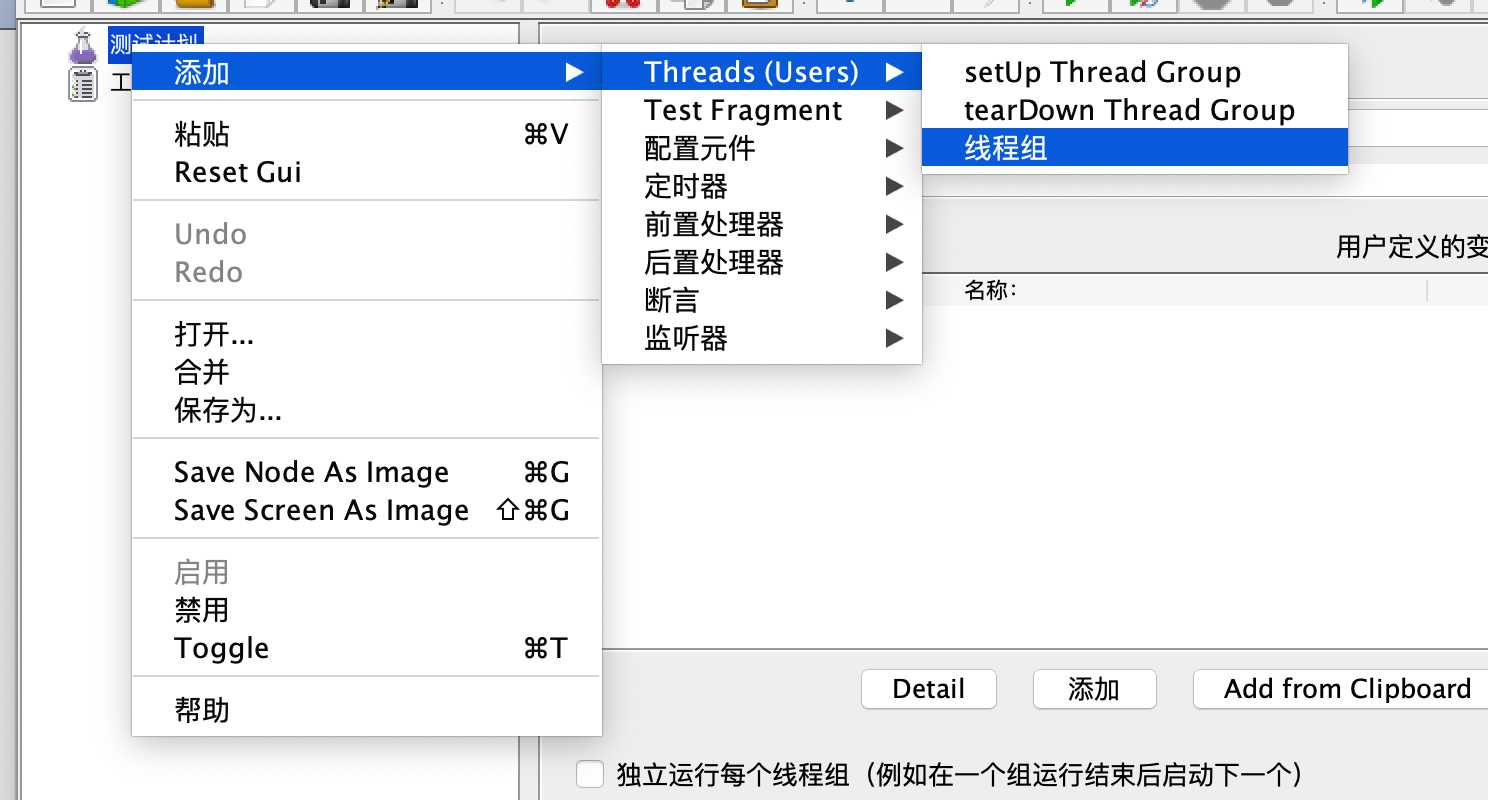
Task: Click the purple flask Test Plan icon
Action: 82,46
